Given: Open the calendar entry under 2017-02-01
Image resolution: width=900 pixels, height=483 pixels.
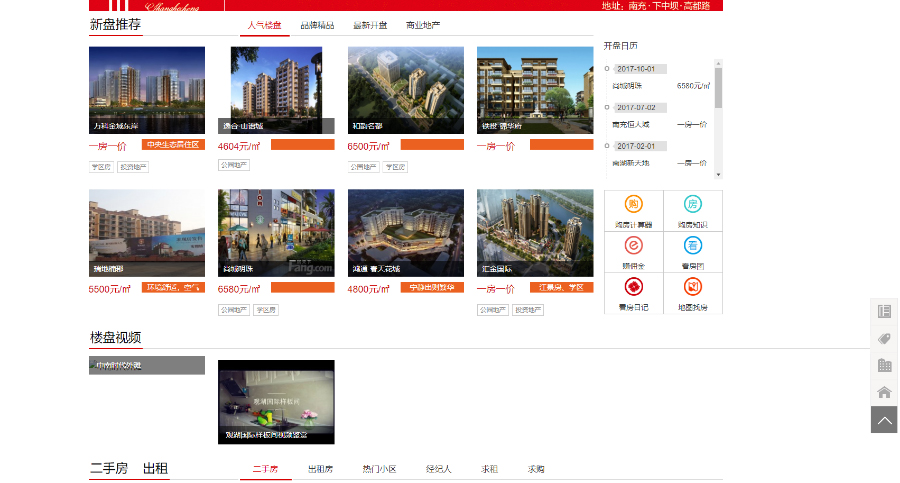Looking at the screenshot, I should click(x=631, y=164).
